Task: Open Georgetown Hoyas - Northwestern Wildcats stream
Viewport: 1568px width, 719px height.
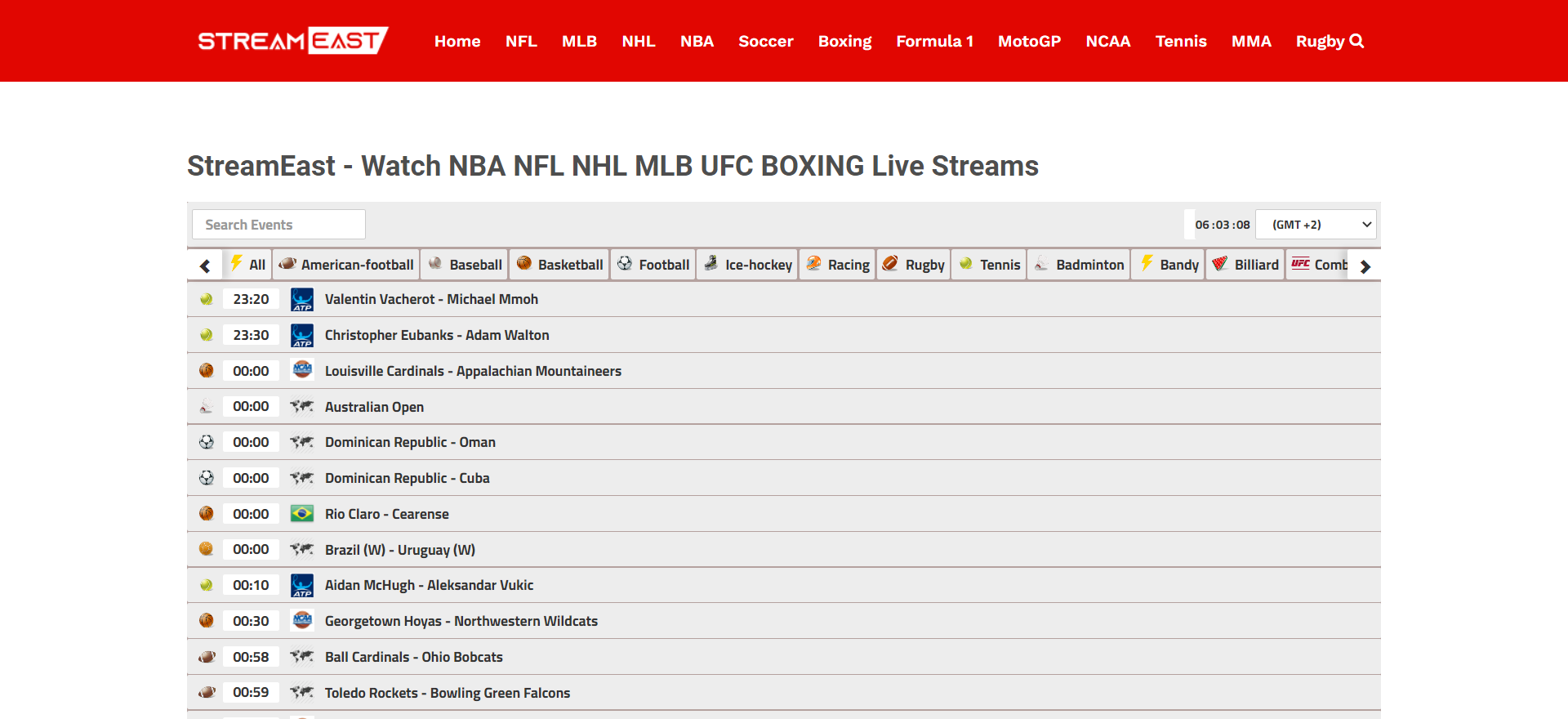Action: click(461, 621)
